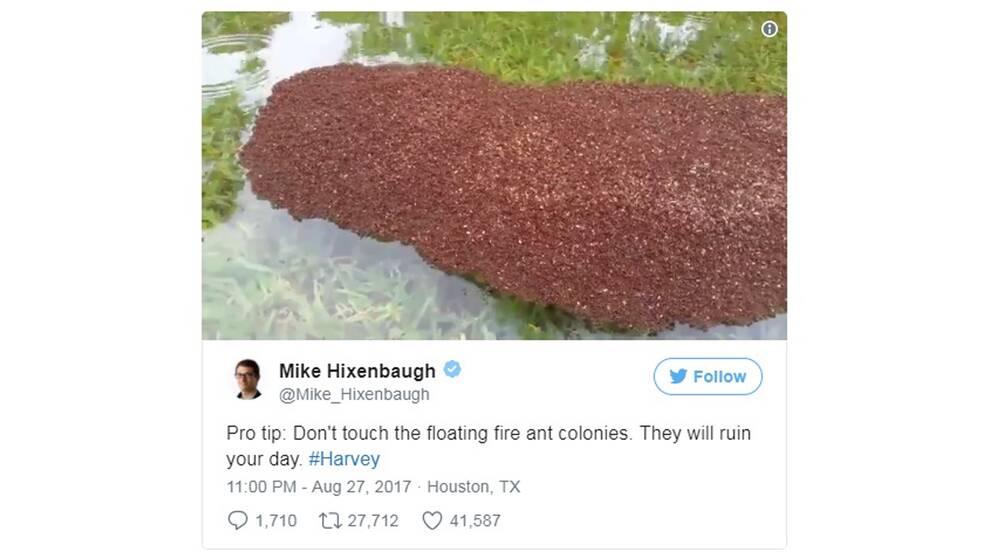Click the heart like icon
992x558 pixels.
[x=432, y=521]
